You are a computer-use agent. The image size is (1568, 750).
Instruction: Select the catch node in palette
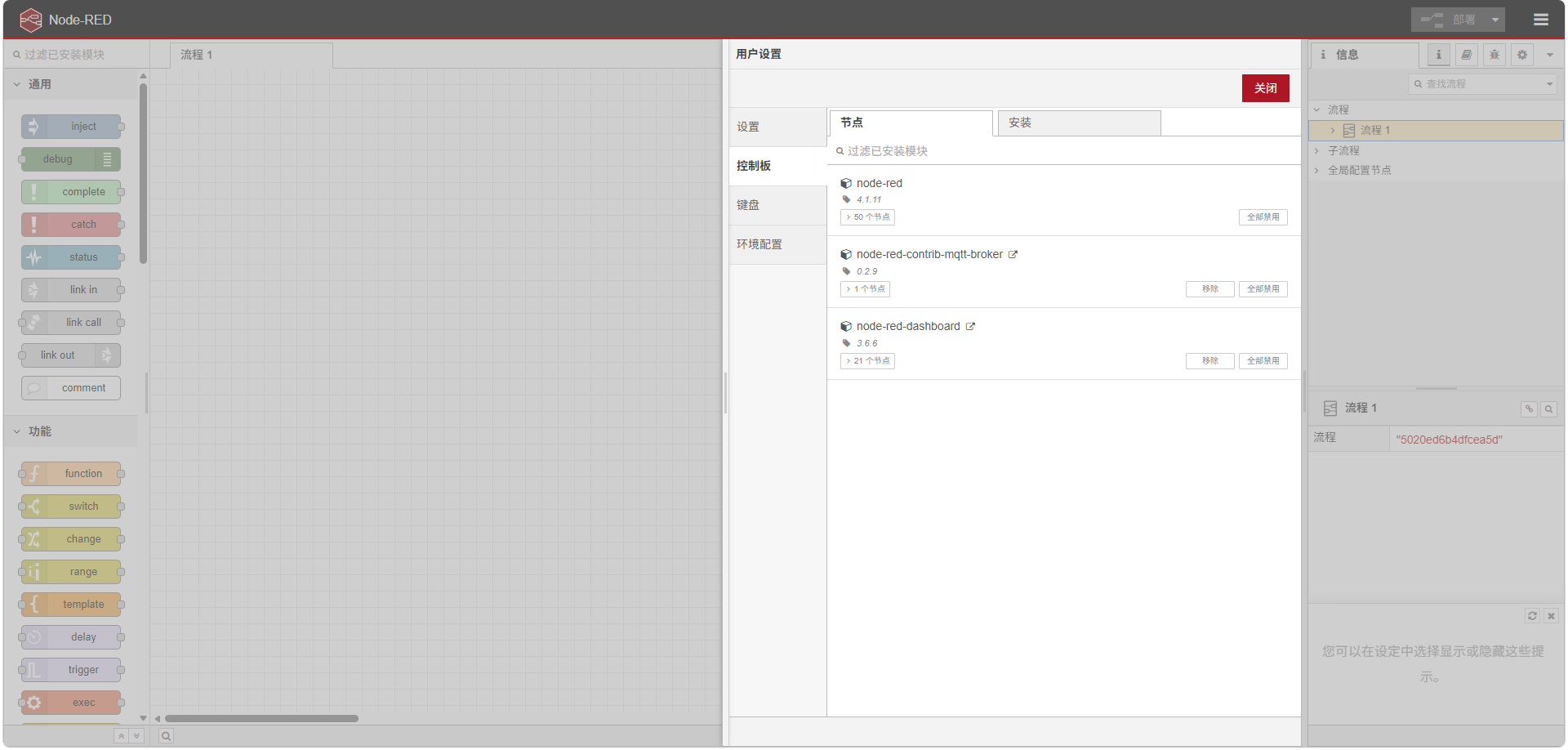[71, 225]
